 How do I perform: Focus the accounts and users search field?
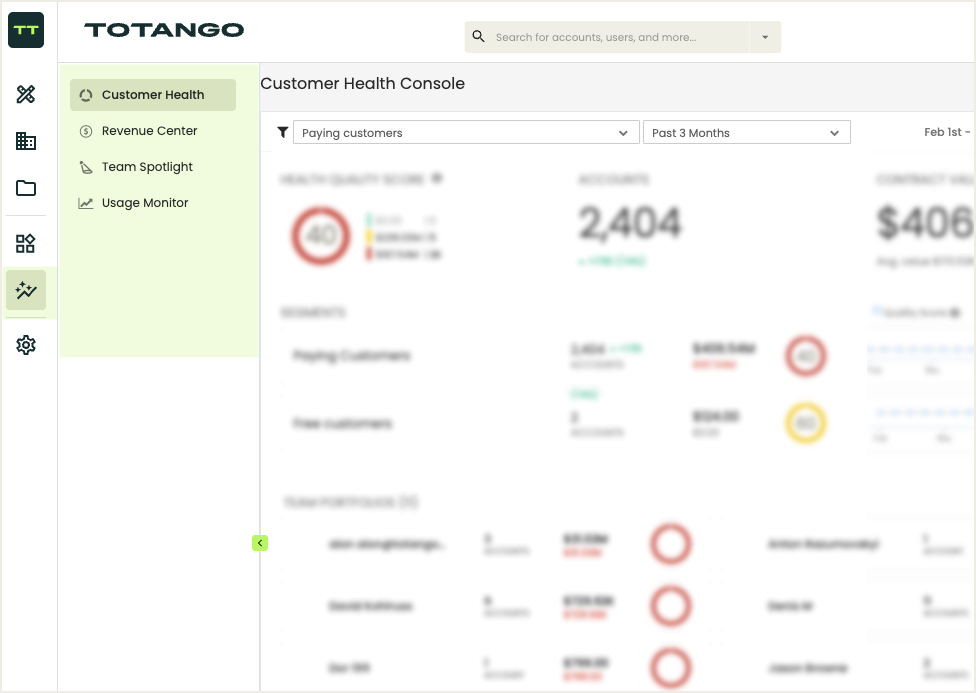coord(607,37)
